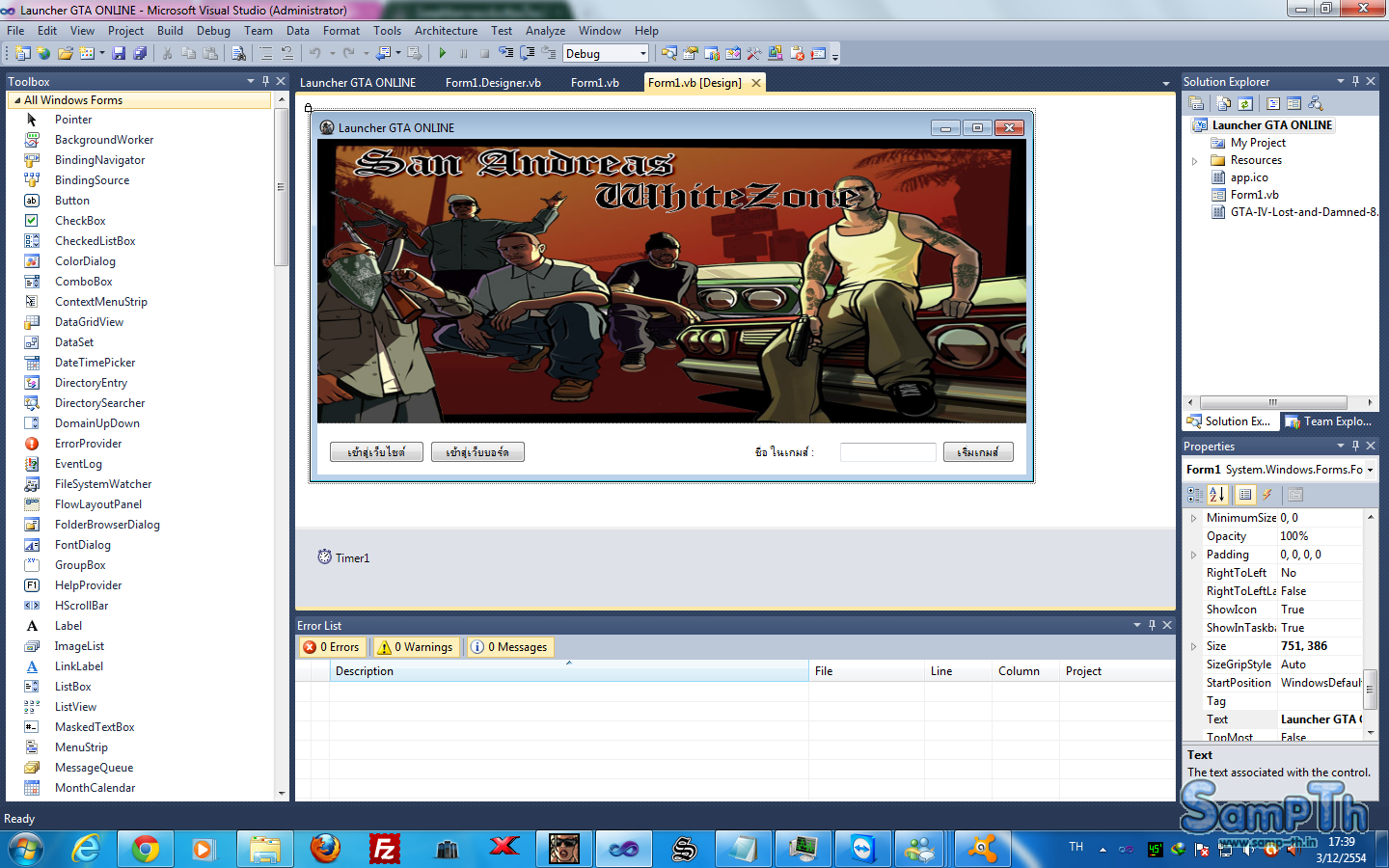Image resolution: width=1389 pixels, height=868 pixels.
Task: Start debugging with the green play icon
Action: coord(443,54)
